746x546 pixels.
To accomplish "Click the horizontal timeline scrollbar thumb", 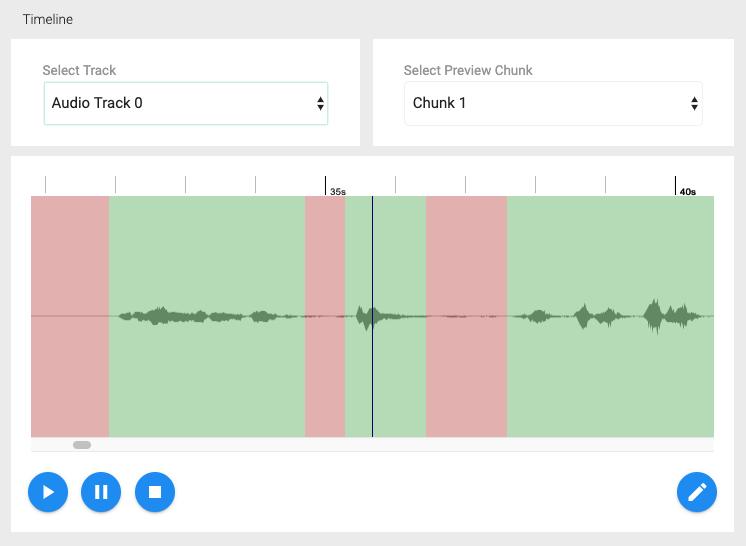I will (82, 445).
